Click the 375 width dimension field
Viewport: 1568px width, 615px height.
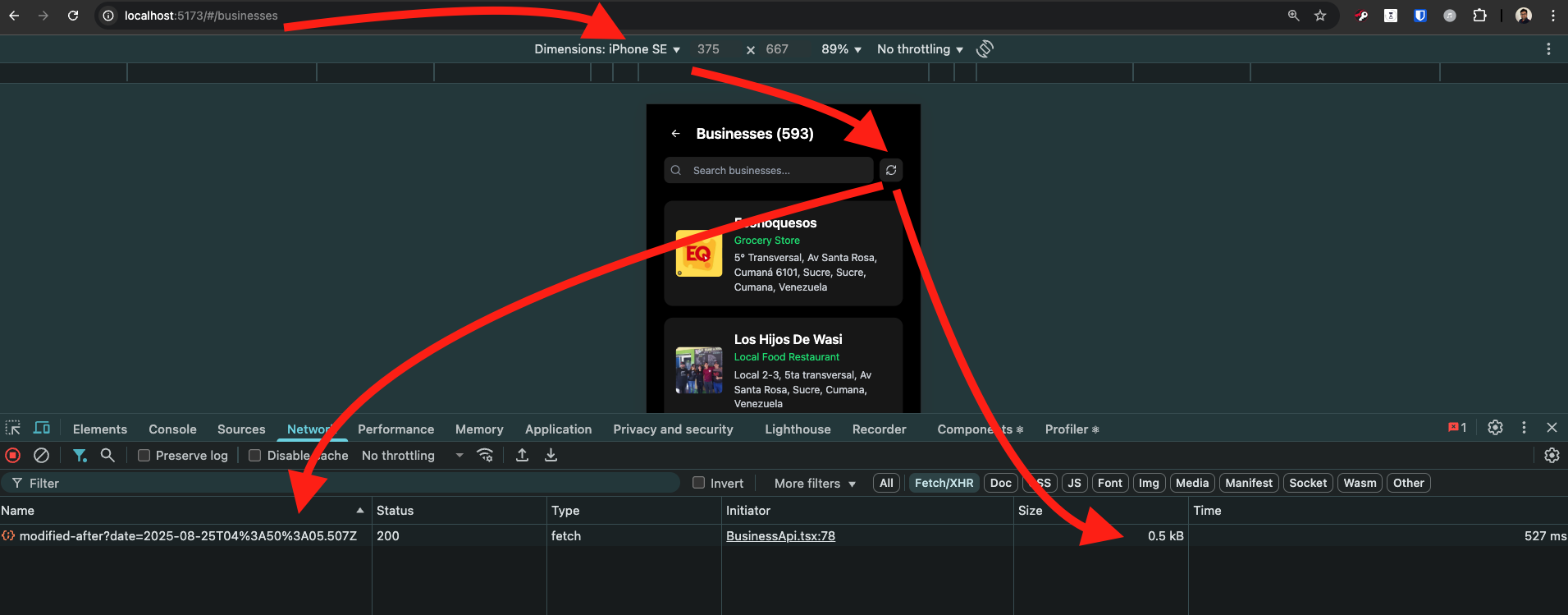[x=708, y=49]
